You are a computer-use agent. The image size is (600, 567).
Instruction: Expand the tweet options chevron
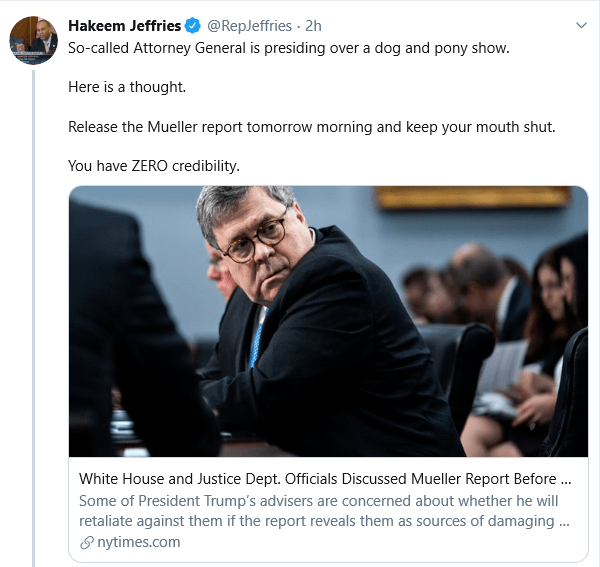(581, 25)
